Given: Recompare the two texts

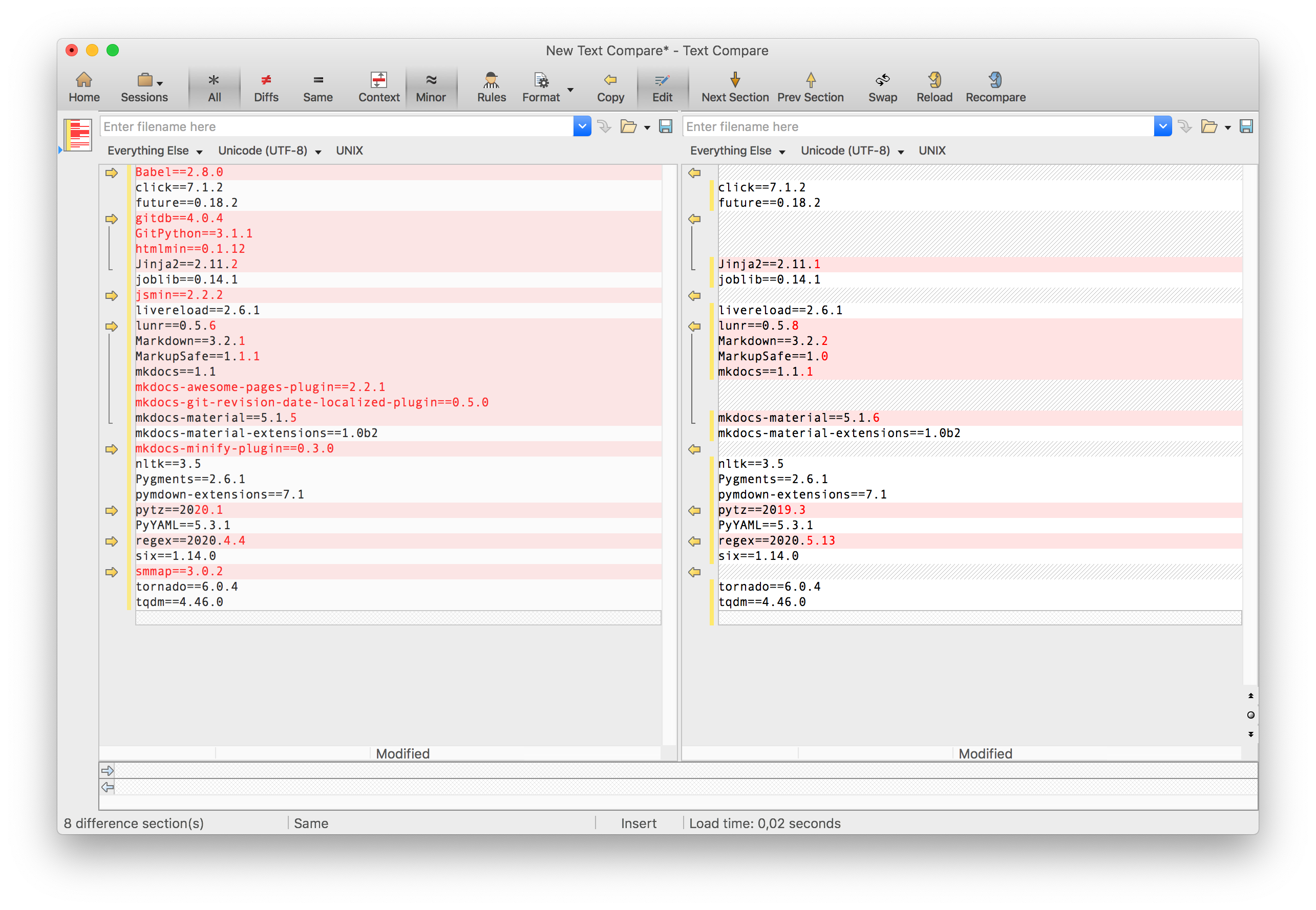Looking at the screenshot, I should tap(995, 87).
